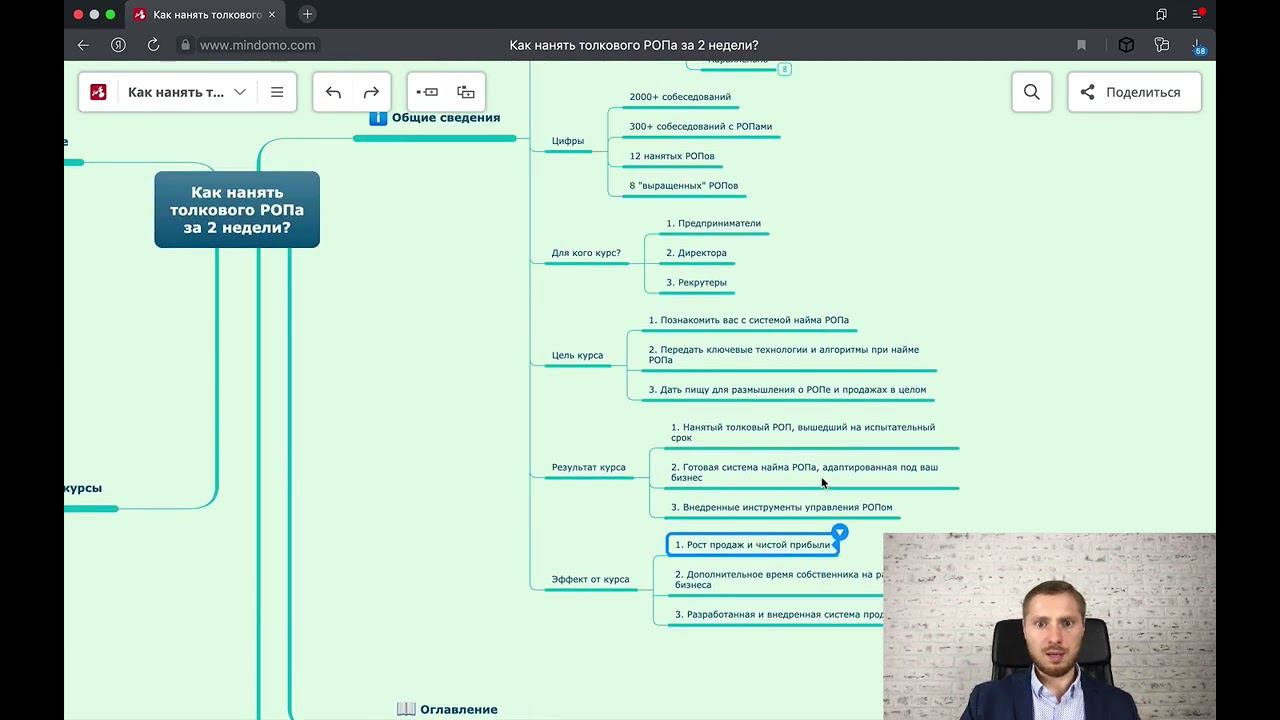
Task: Select the 'Цель курса' topic
Action: click(577, 355)
